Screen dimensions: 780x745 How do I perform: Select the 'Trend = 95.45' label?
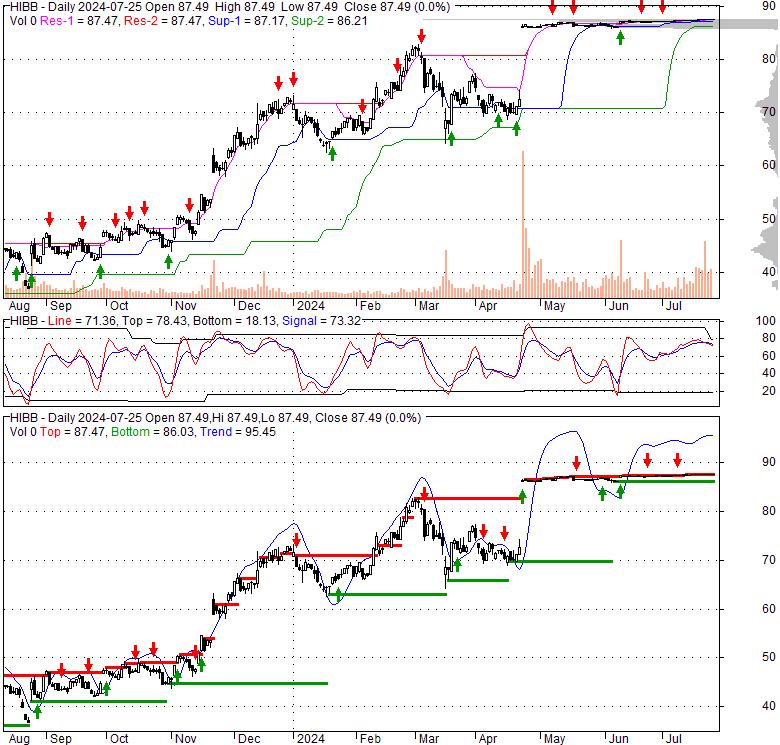coord(238,432)
